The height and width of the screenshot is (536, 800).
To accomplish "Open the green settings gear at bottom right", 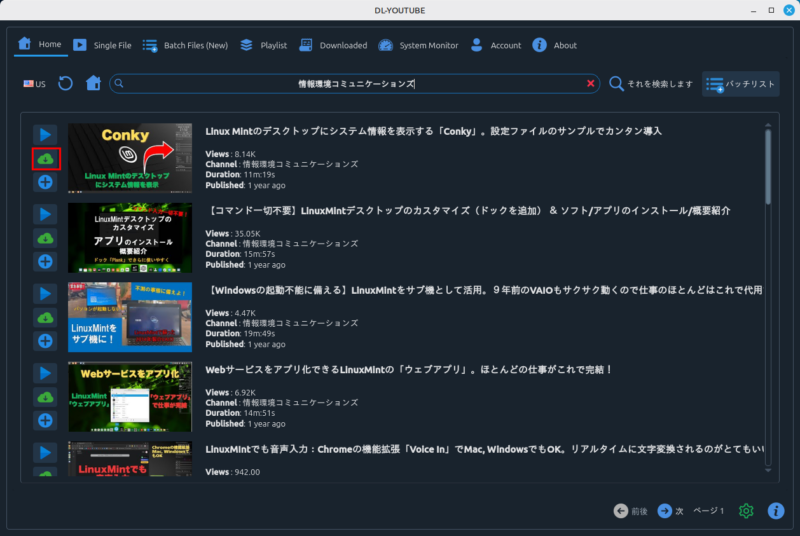I will [746, 511].
